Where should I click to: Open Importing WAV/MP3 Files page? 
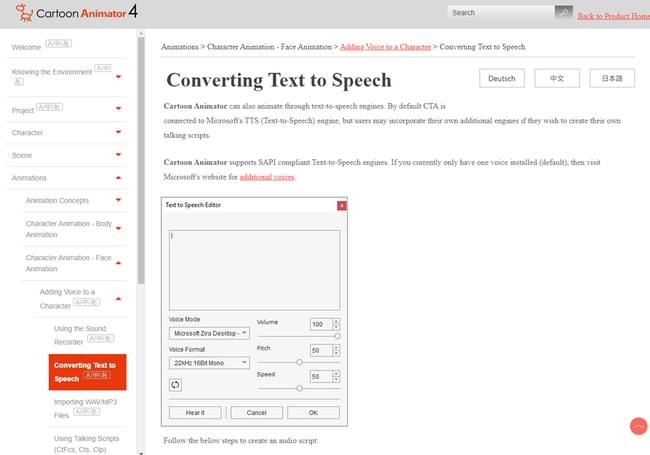[85, 408]
